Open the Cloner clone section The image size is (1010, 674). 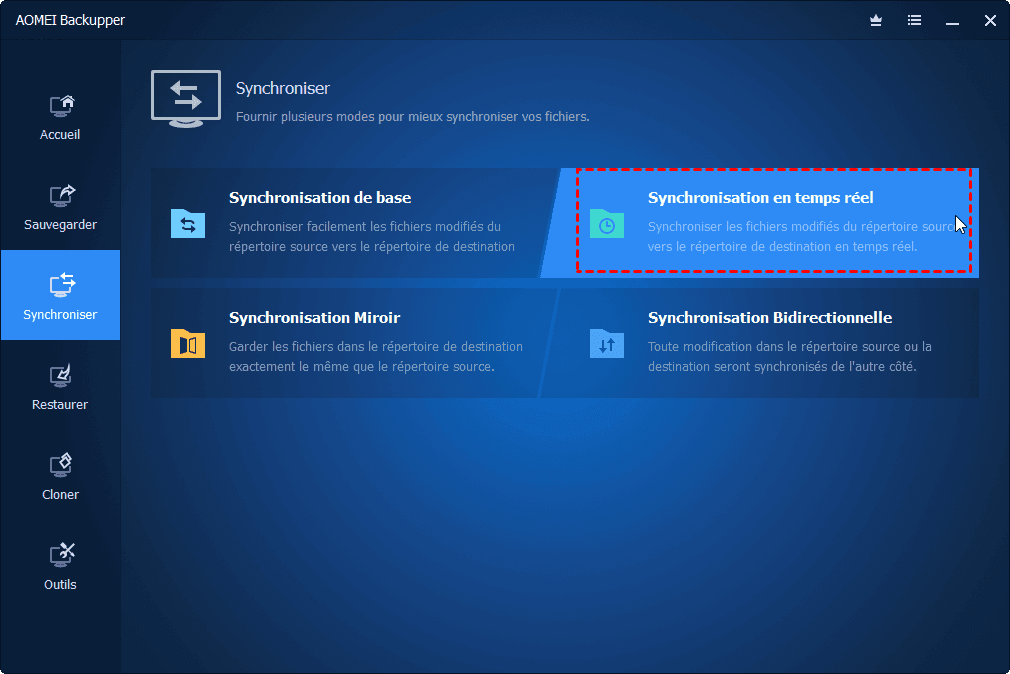pos(60,477)
